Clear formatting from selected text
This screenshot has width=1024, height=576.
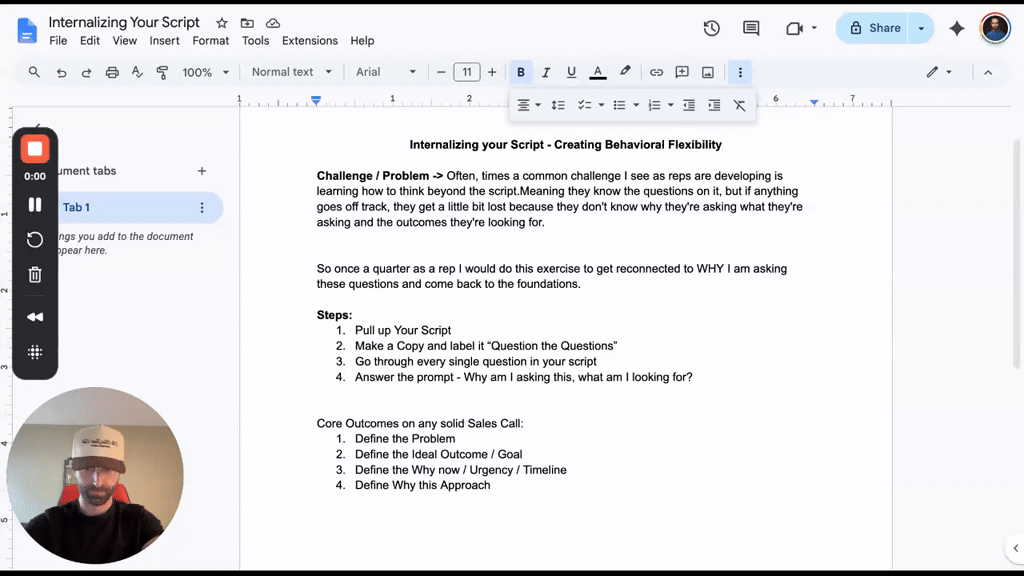pos(739,105)
